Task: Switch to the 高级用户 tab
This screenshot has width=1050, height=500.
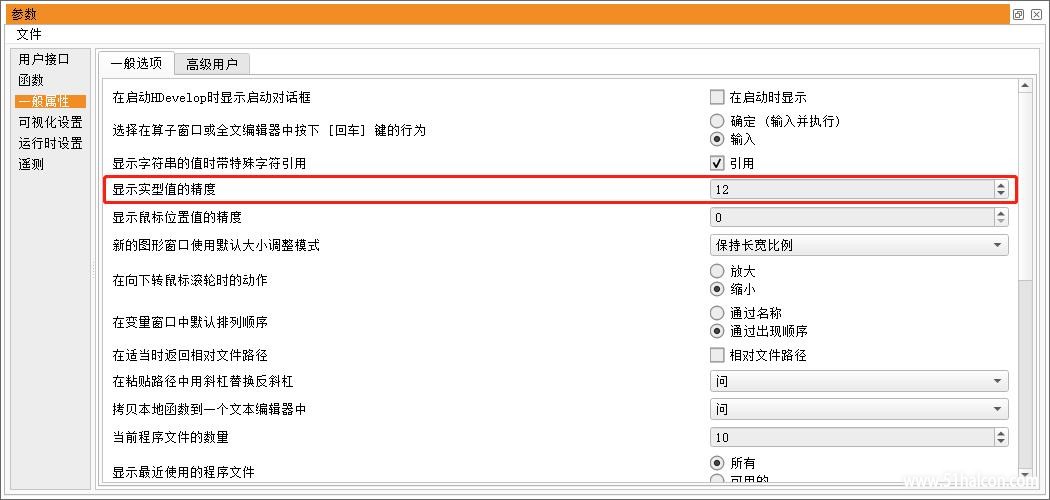Action: tap(212, 64)
